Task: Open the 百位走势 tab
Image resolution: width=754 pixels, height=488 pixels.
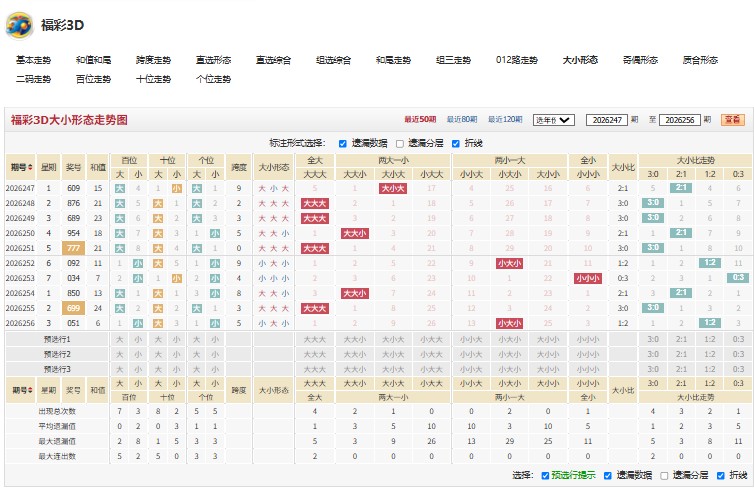Action: click(x=93, y=79)
